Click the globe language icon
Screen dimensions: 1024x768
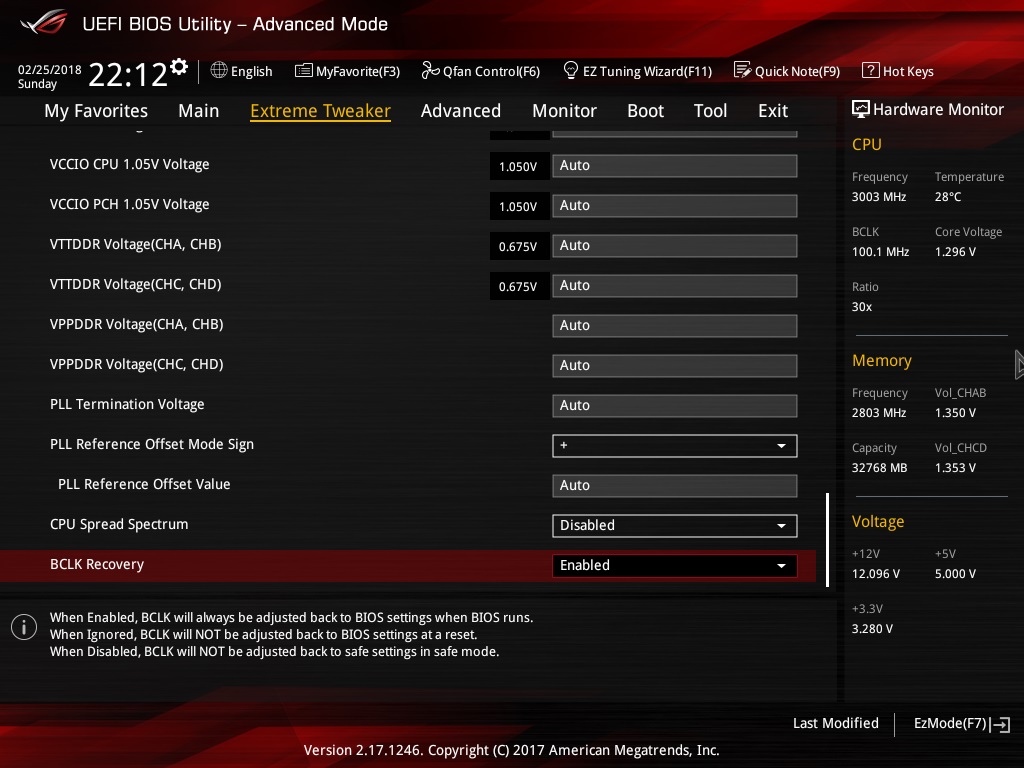click(x=219, y=70)
